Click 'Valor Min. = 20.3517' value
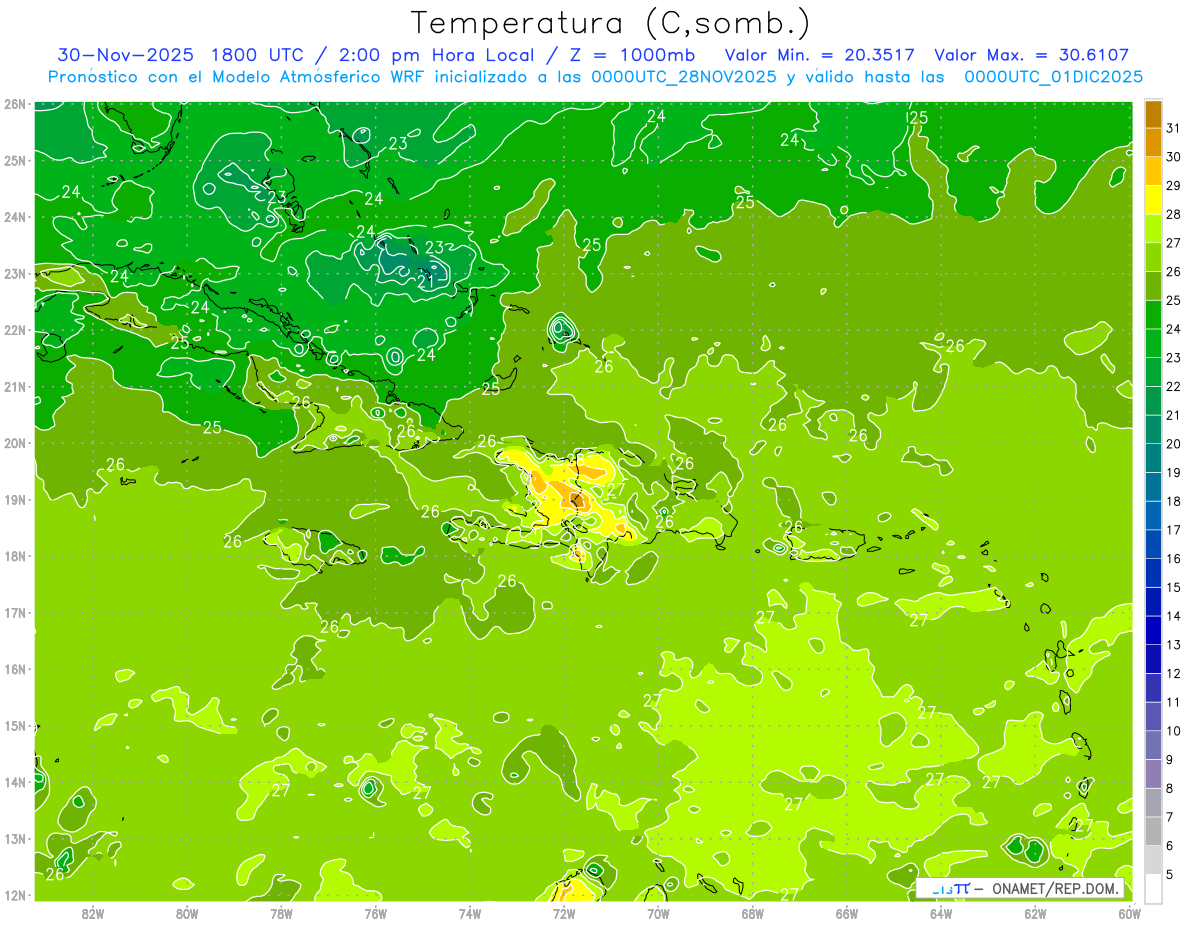This screenshot has height=927, width=1200. (x=819, y=55)
